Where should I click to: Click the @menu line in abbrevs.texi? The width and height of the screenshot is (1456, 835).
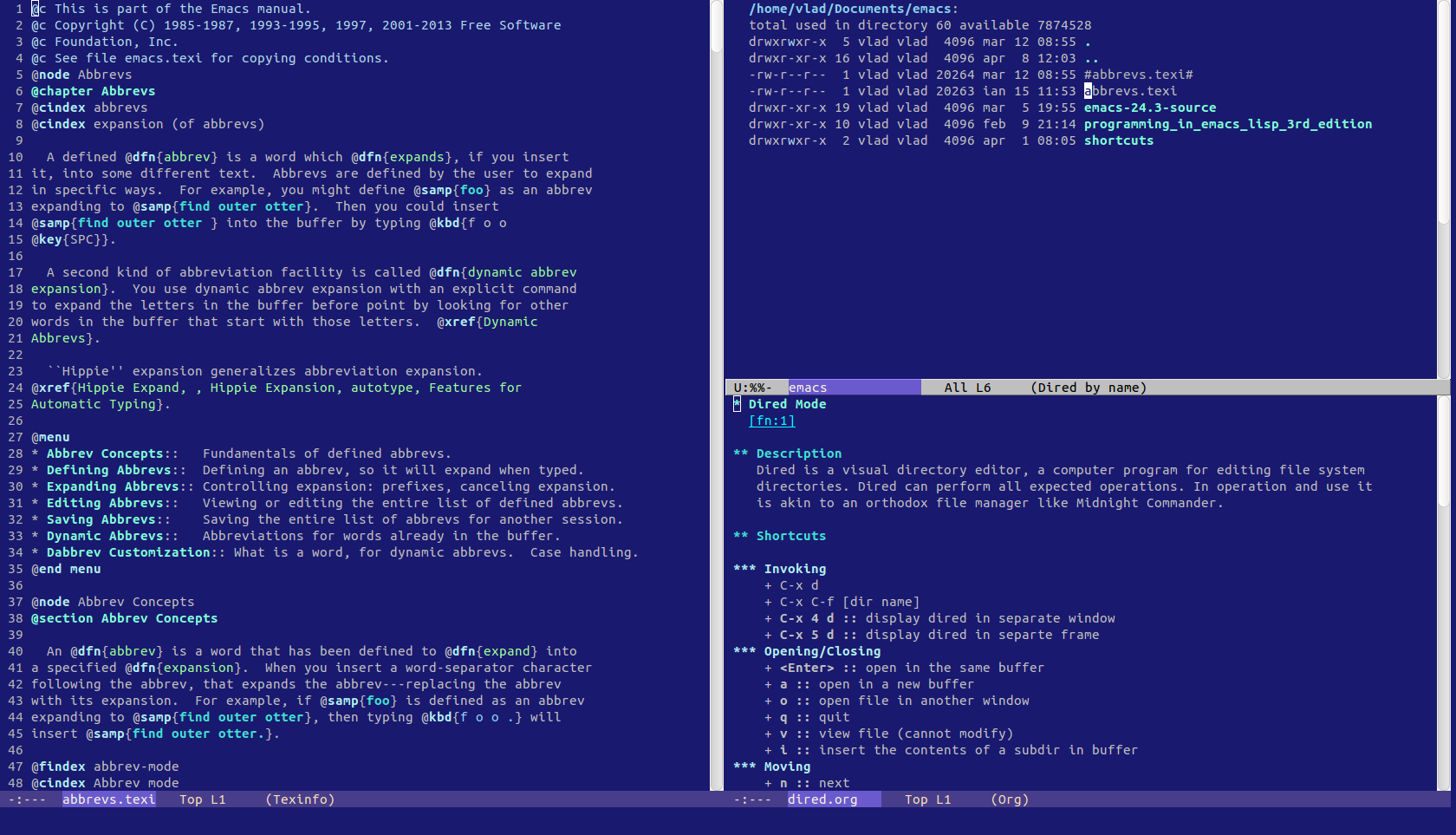[x=50, y=437]
